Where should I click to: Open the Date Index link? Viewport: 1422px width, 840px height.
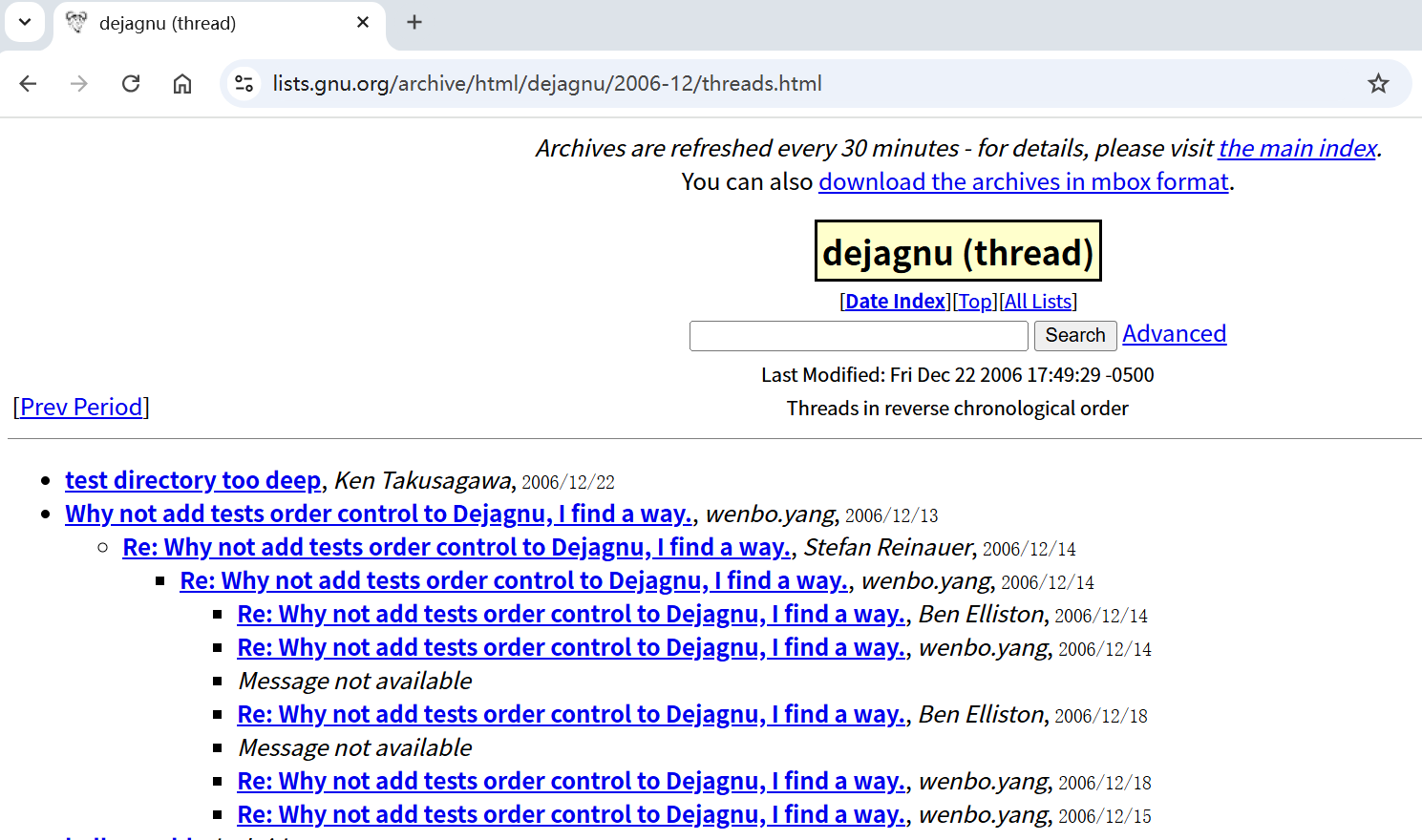[896, 302]
